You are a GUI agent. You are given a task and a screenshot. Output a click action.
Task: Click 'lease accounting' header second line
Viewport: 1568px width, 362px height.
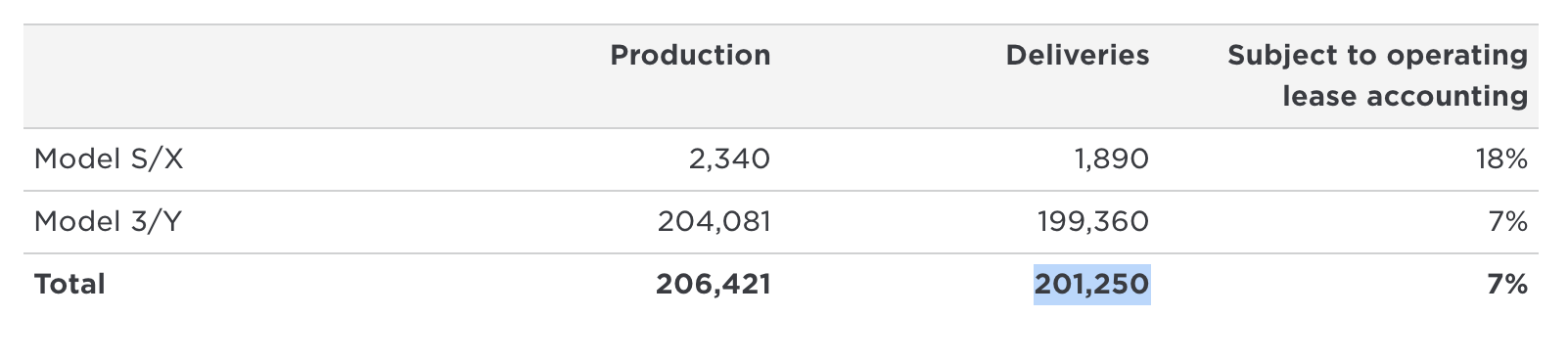click(x=1406, y=97)
